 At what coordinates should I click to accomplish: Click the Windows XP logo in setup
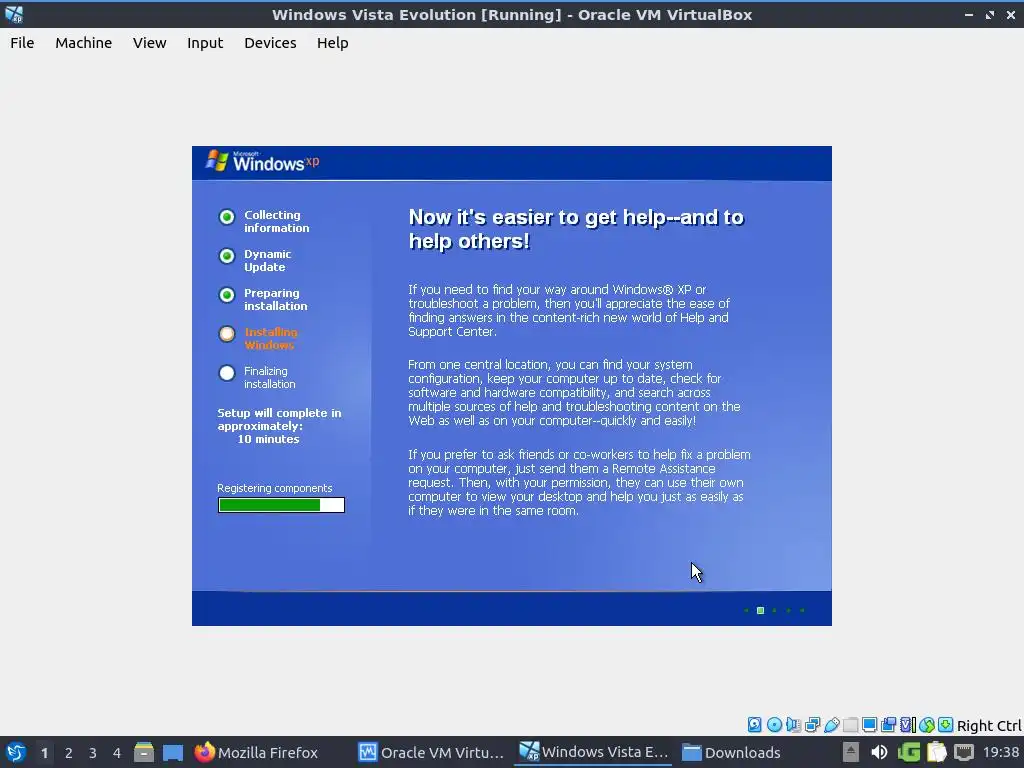(x=263, y=161)
